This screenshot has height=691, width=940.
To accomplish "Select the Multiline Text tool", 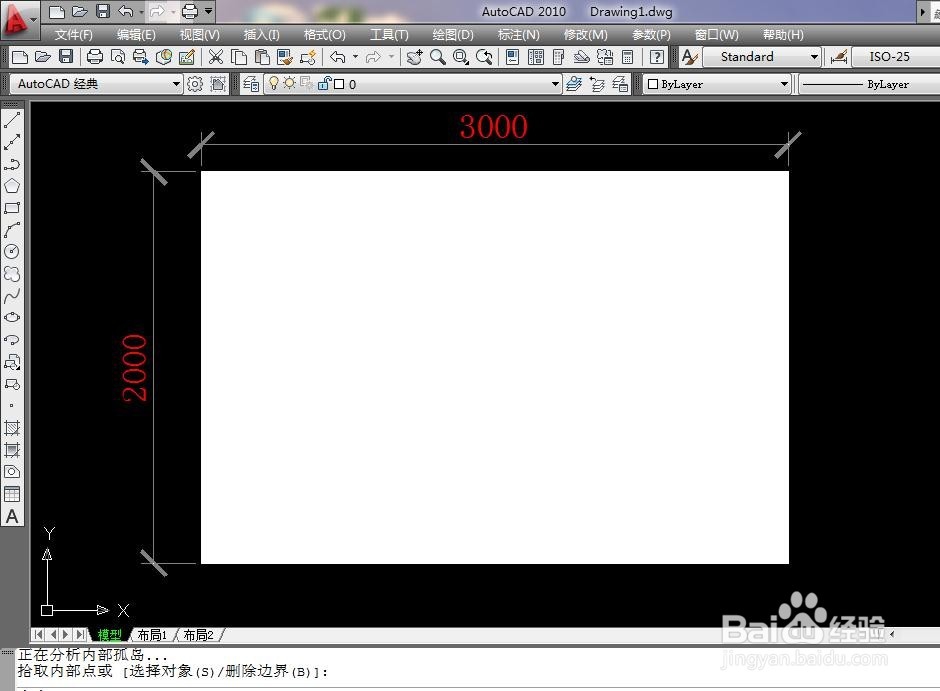I will 12,517.
